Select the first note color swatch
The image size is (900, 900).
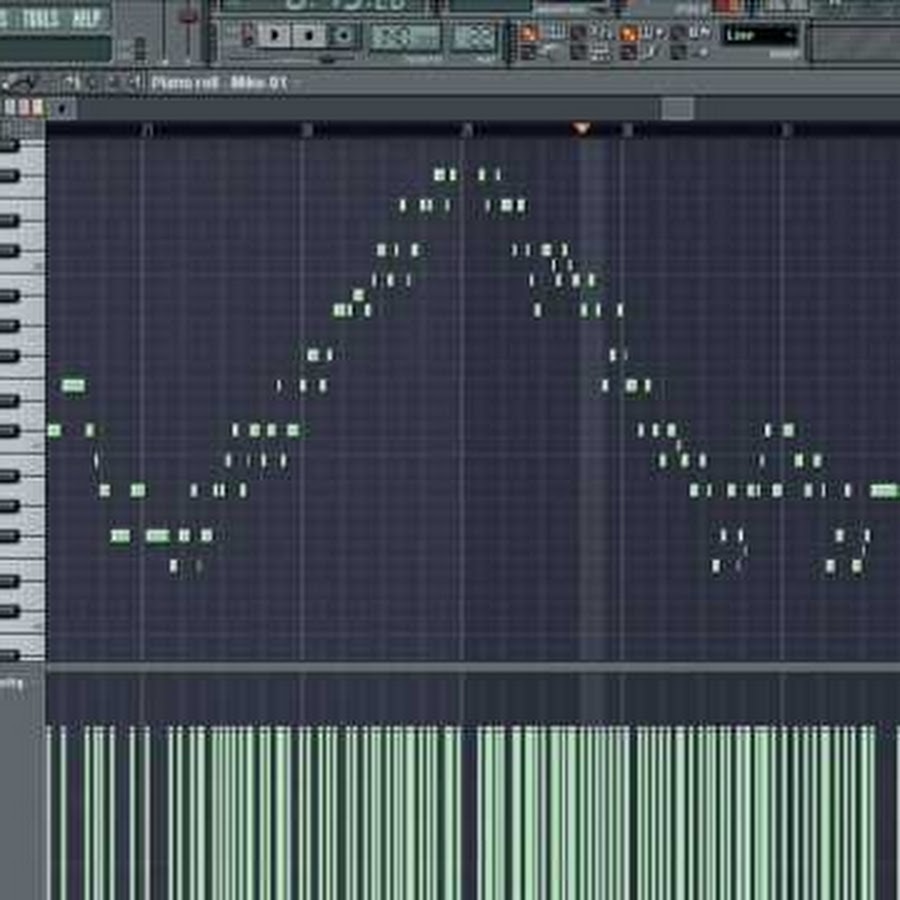pyautogui.click(x=11, y=108)
